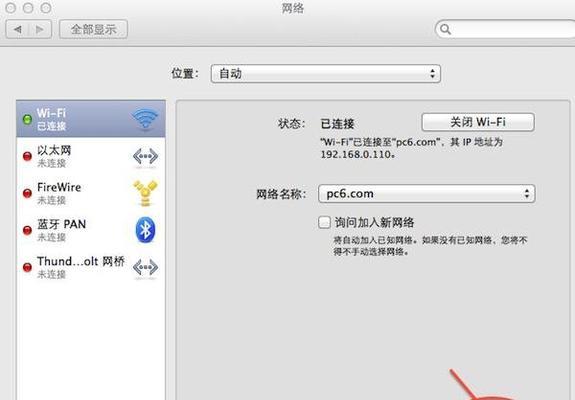Click the Wi-Fi signal icon in sidebar
Viewport: 575px width, 400px height.
[x=146, y=118]
